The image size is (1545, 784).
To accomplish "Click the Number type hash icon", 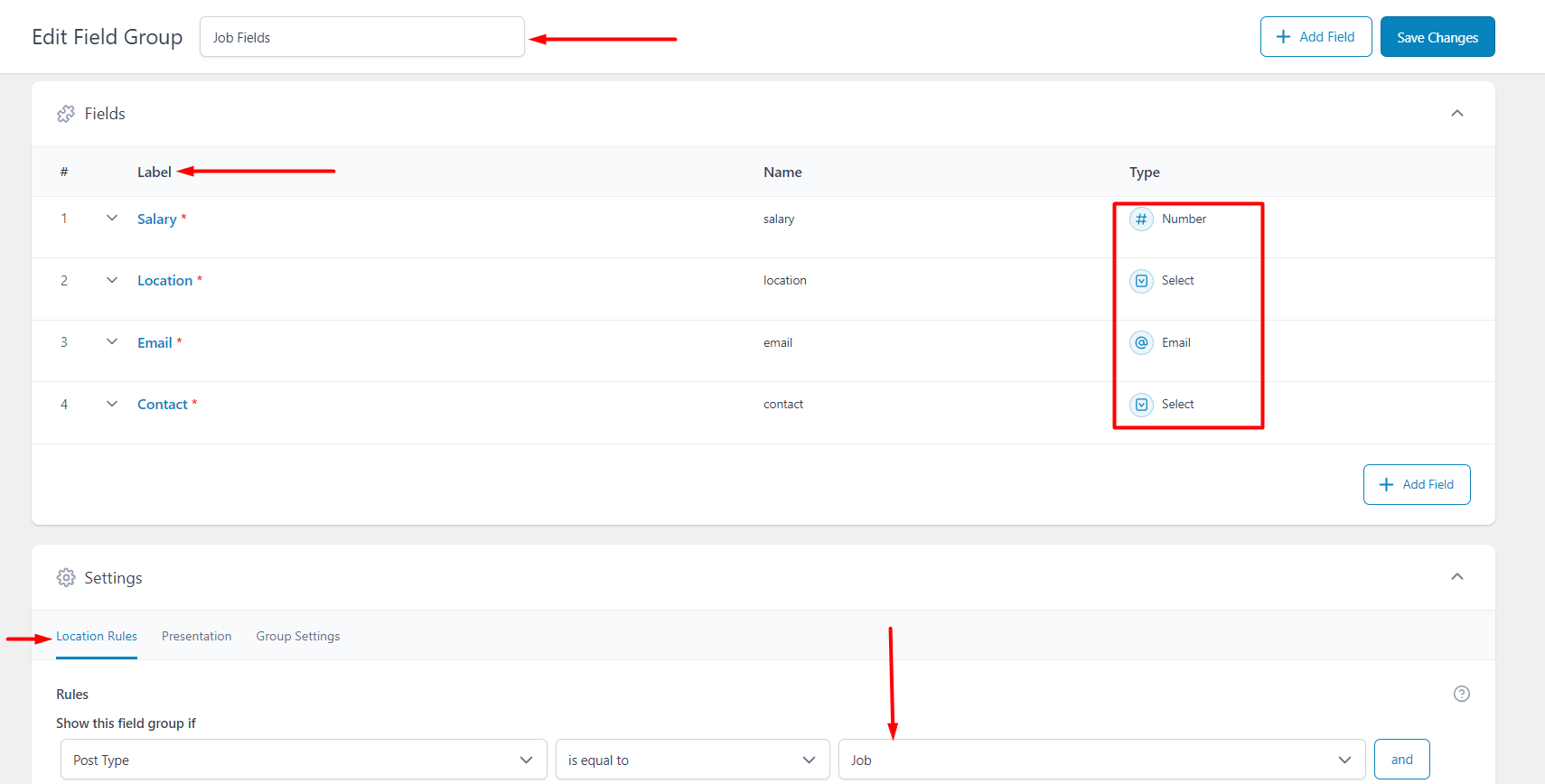I will pos(1141,219).
